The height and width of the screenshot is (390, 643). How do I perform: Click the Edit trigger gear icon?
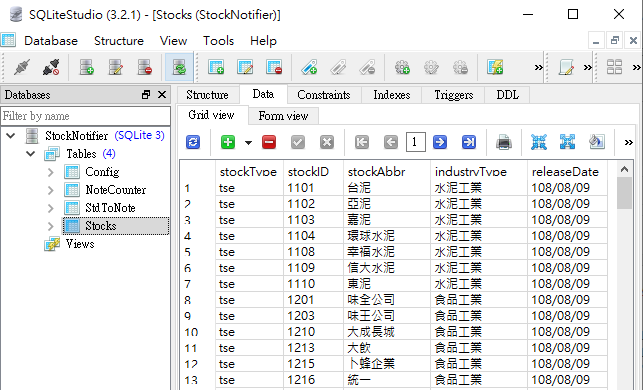[431, 67]
